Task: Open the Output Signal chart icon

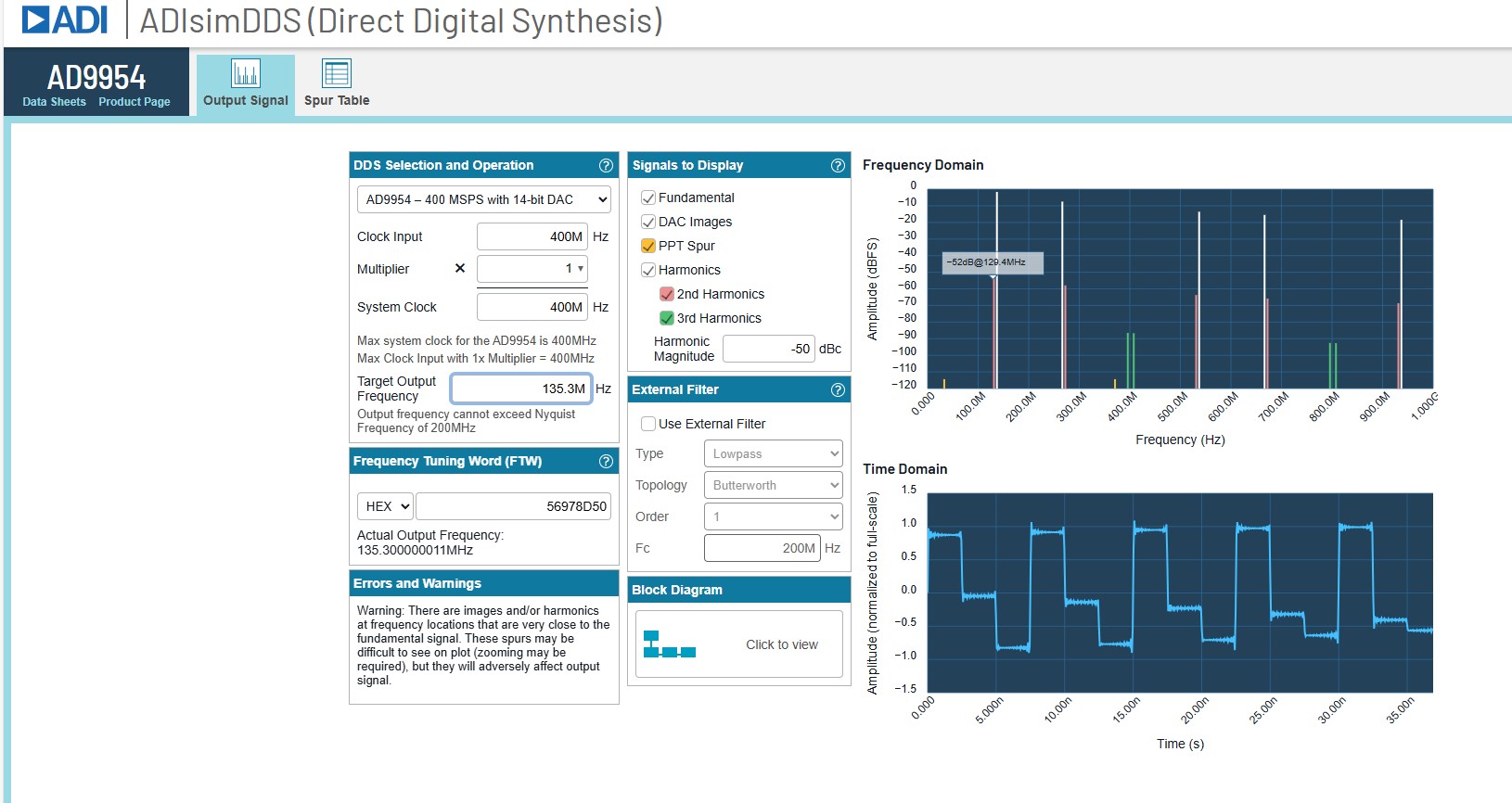Action: click(x=246, y=73)
